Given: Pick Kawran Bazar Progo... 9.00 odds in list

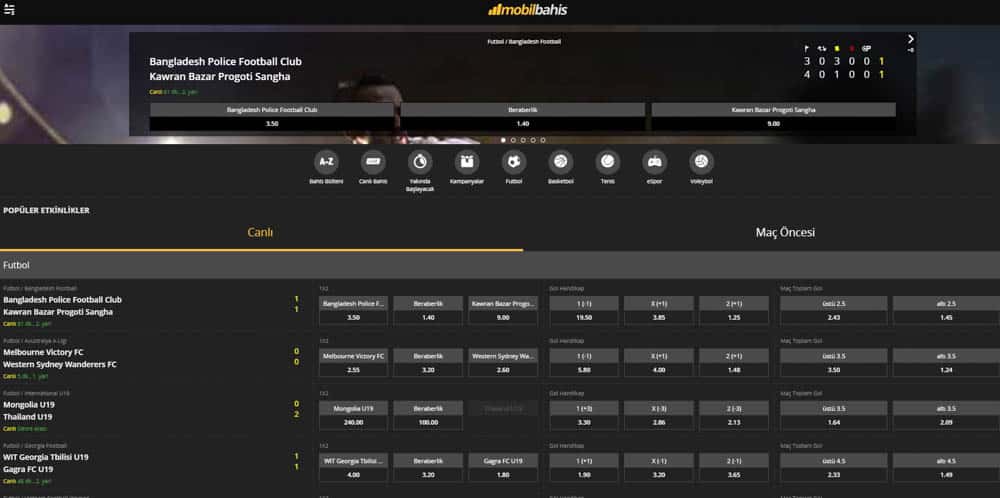Looking at the screenshot, I should pyautogui.click(x=503, y=311).
